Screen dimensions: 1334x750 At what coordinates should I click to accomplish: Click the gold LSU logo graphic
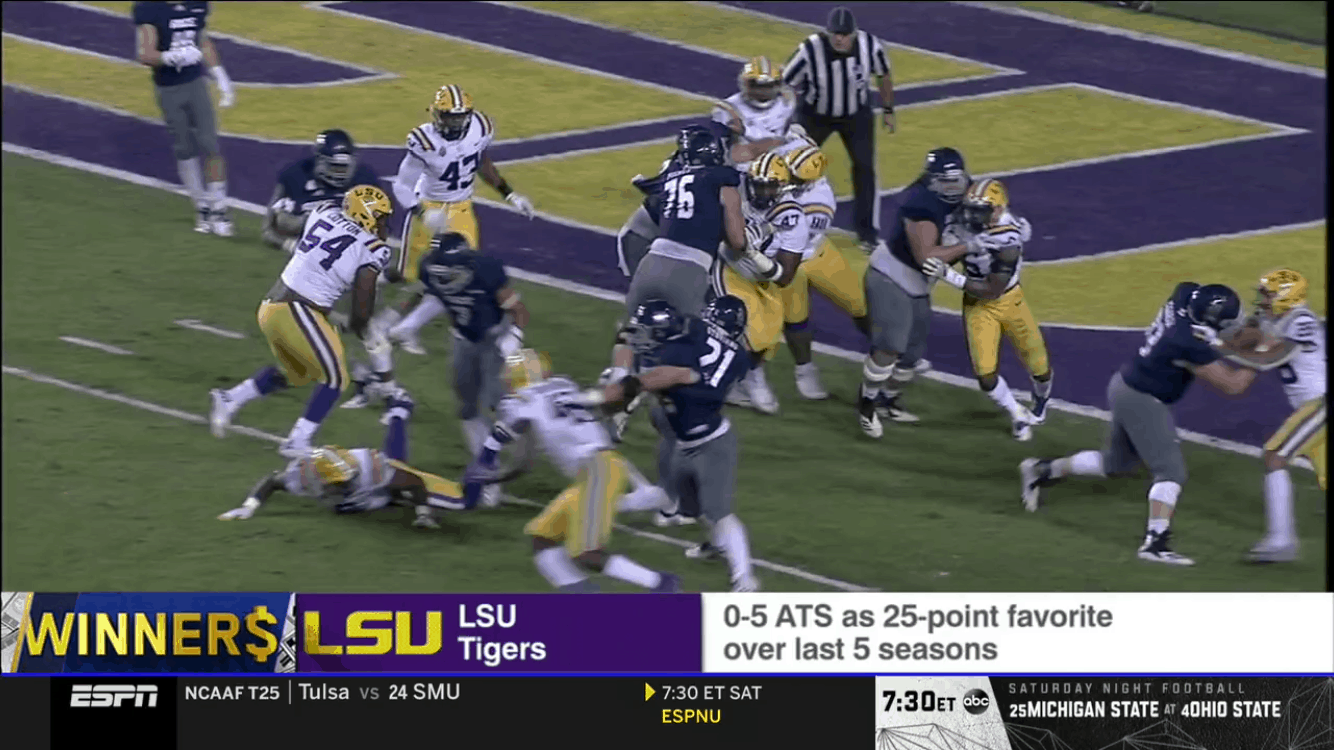click(373, 633)
